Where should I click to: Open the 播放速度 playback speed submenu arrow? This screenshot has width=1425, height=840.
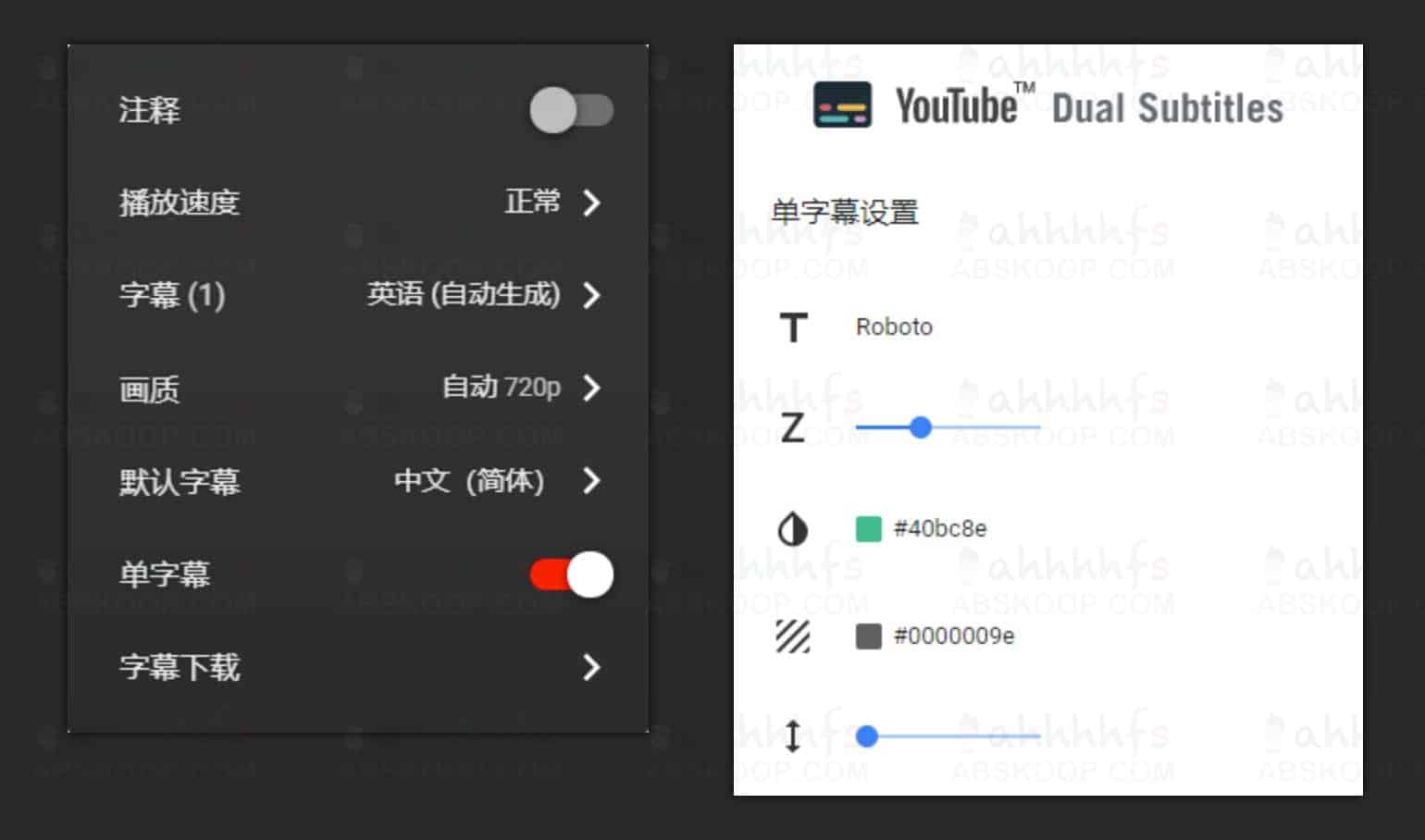[591, 203]
